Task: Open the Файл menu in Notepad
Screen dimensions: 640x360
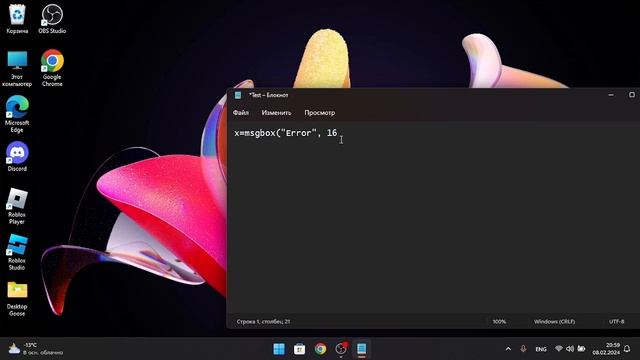Action: coord(241,113)
